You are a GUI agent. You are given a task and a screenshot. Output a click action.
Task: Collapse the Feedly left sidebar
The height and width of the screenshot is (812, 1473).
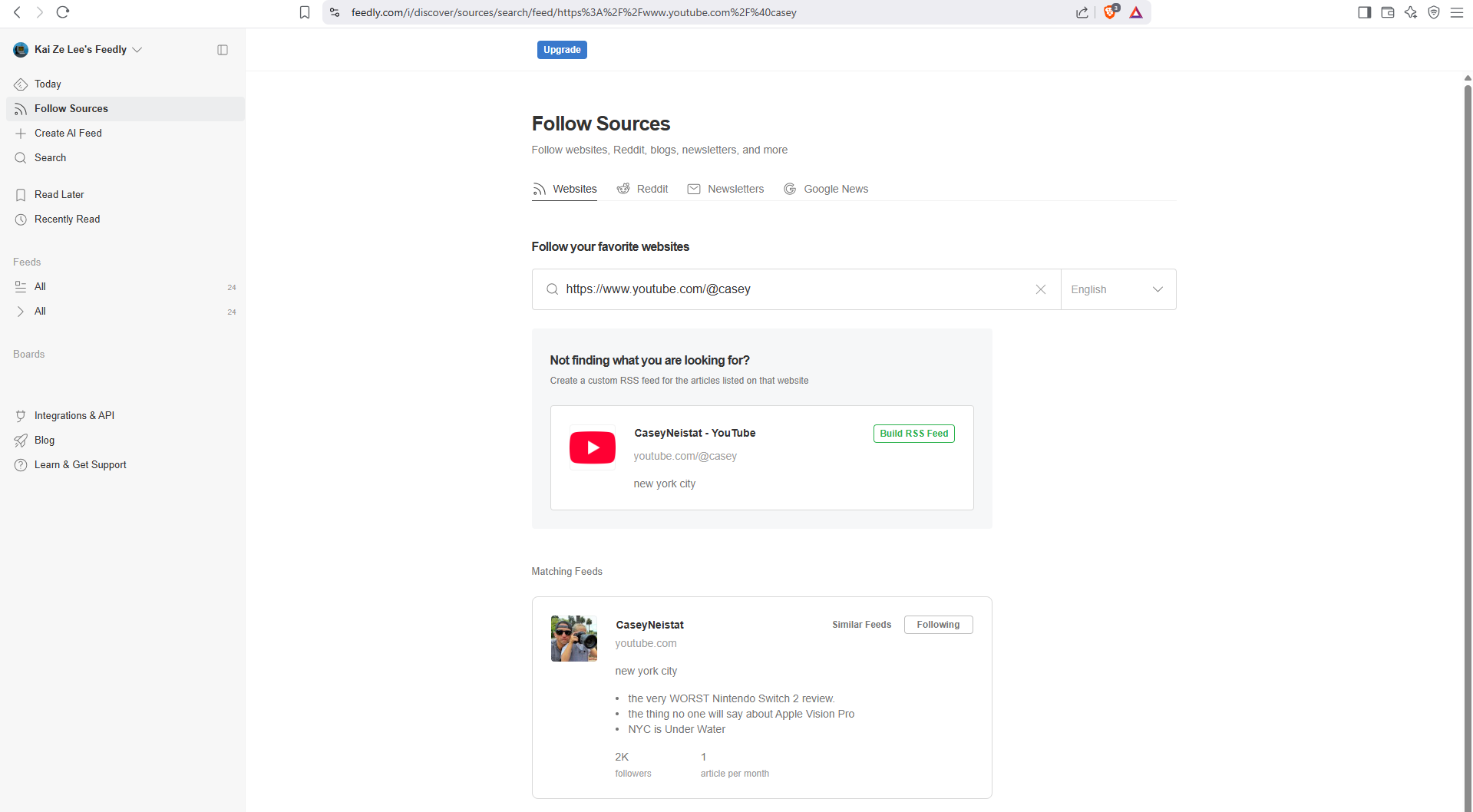[223, 50]
